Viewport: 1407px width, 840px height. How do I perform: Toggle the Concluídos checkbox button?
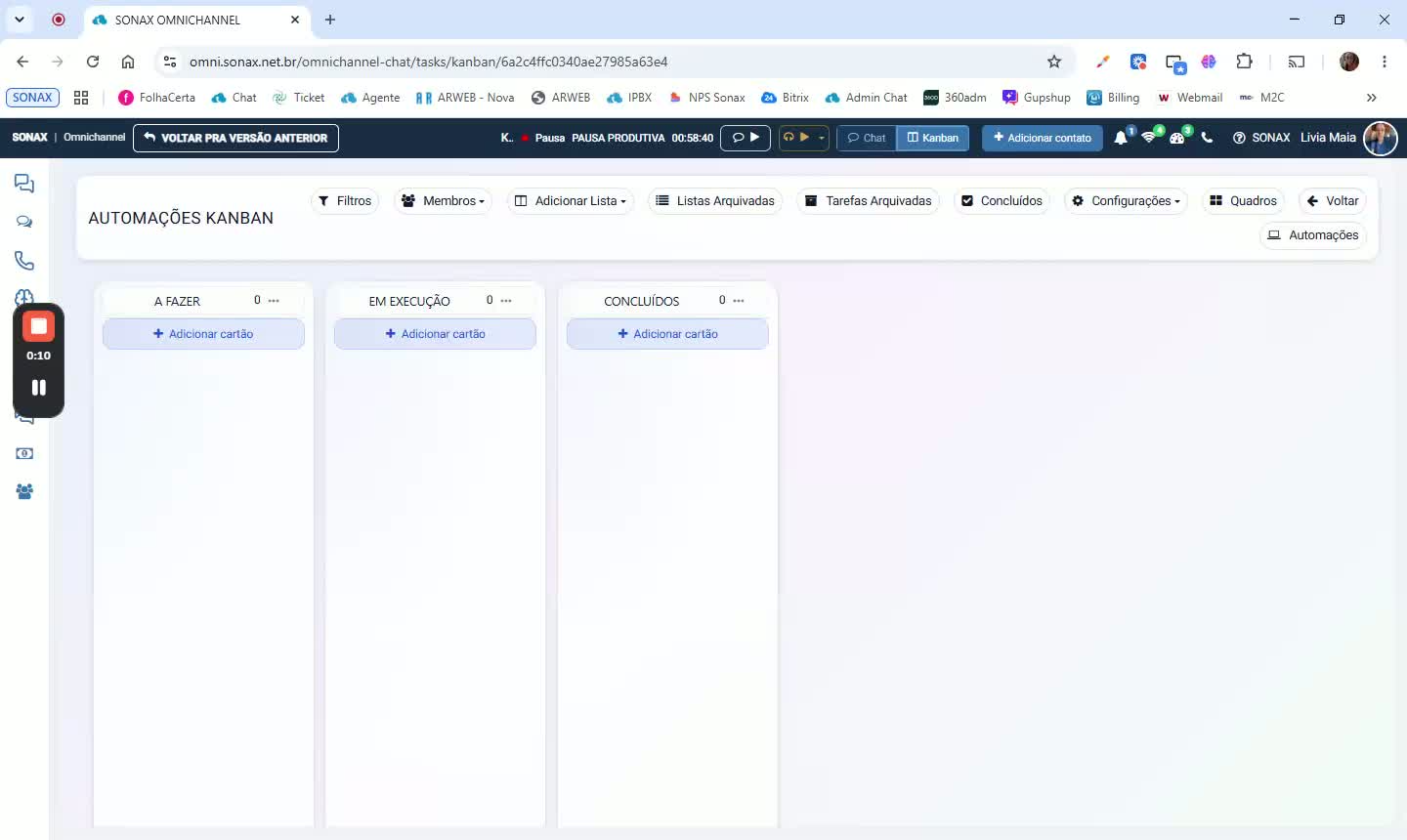point(1002,201)
